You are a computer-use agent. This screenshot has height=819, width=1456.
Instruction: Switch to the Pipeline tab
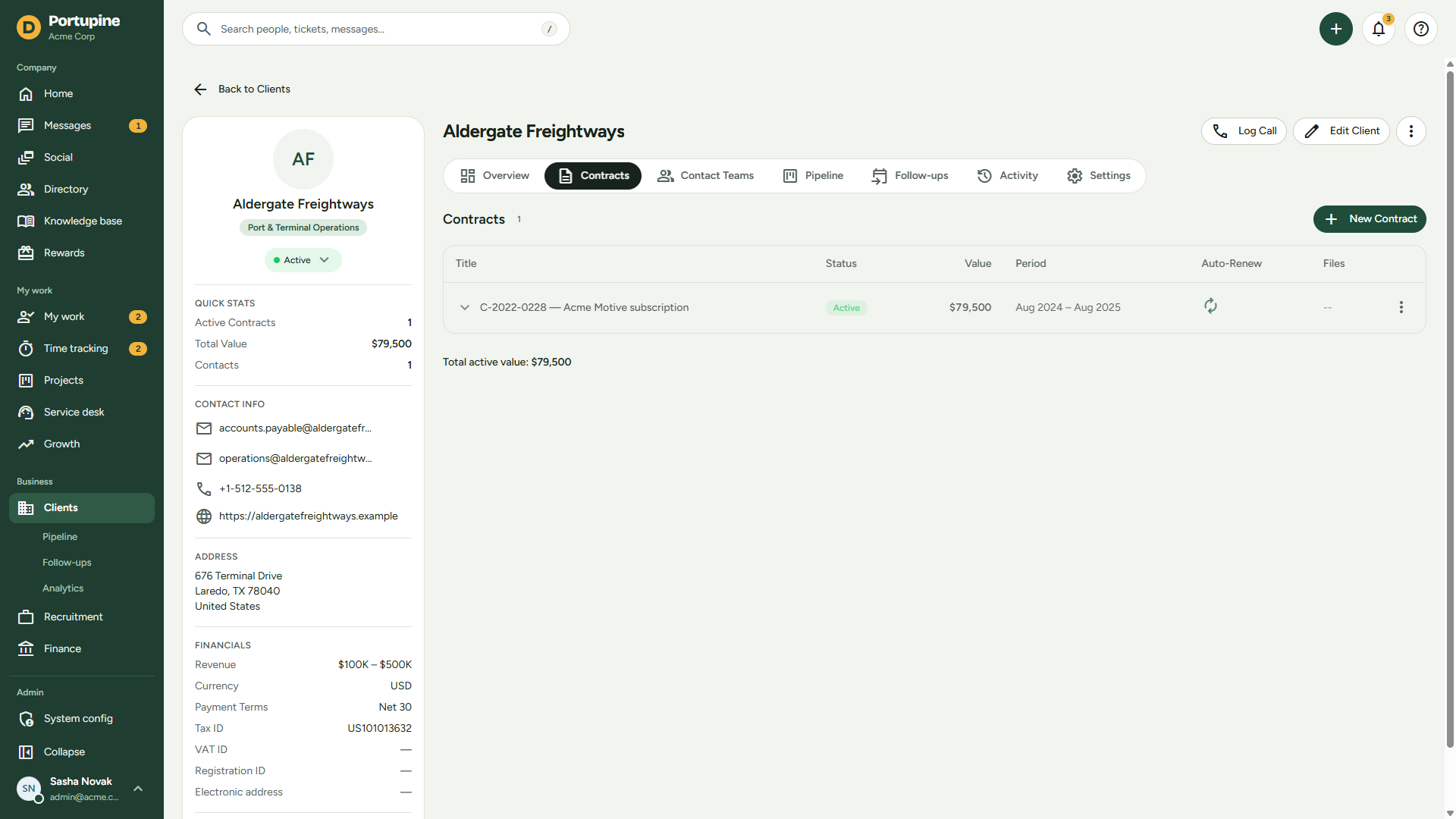point(813,176)
